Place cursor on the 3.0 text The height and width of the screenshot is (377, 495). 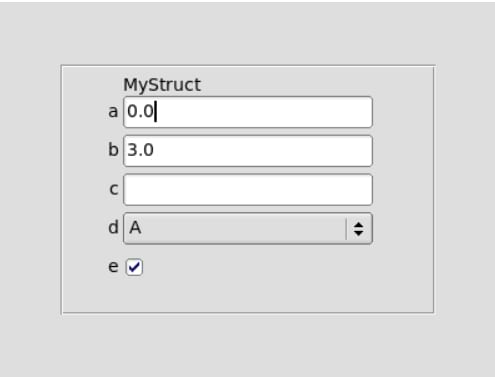(140, 150)
